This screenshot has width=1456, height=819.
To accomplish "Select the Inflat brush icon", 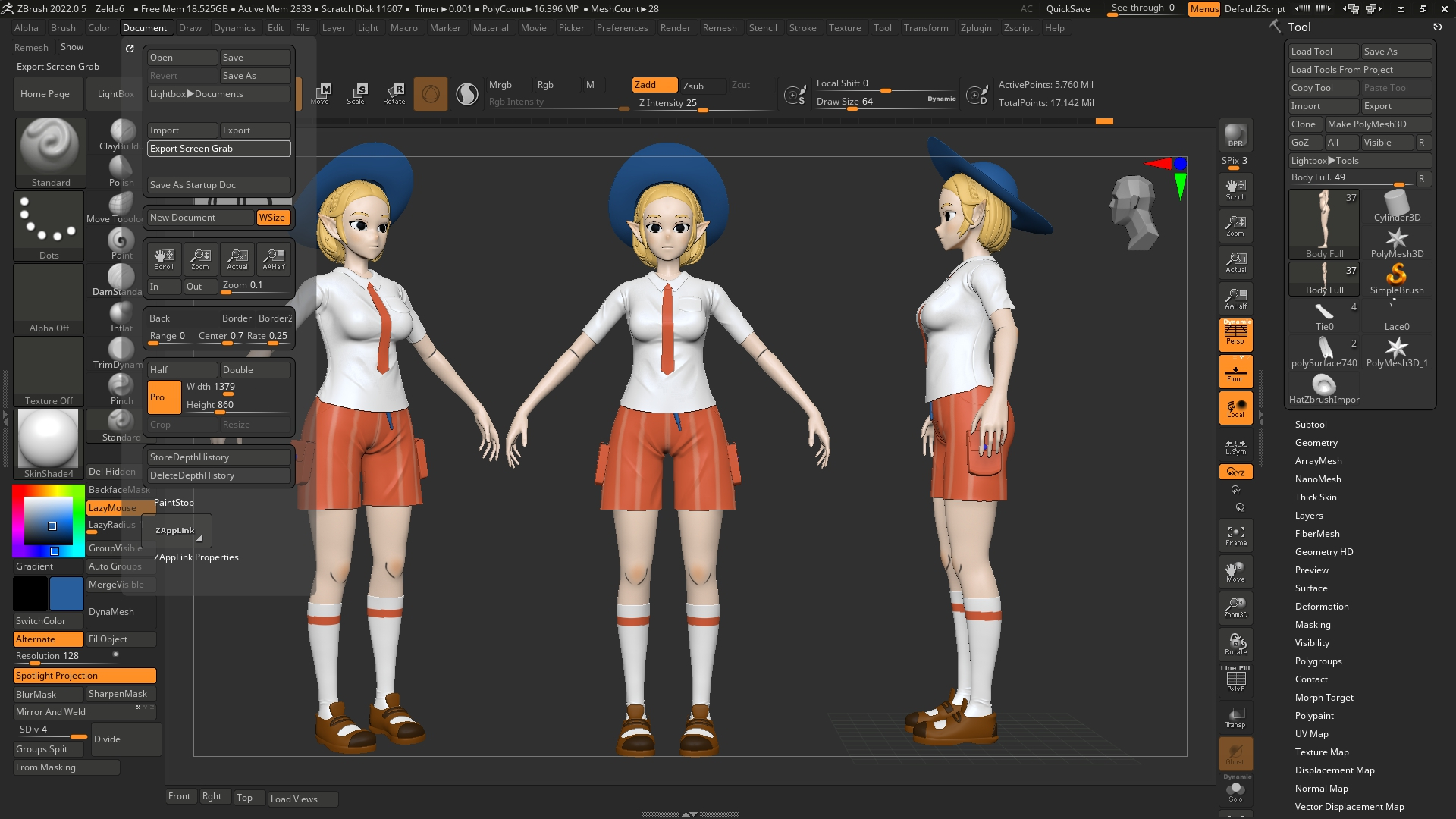I will (x=121, y=315).
